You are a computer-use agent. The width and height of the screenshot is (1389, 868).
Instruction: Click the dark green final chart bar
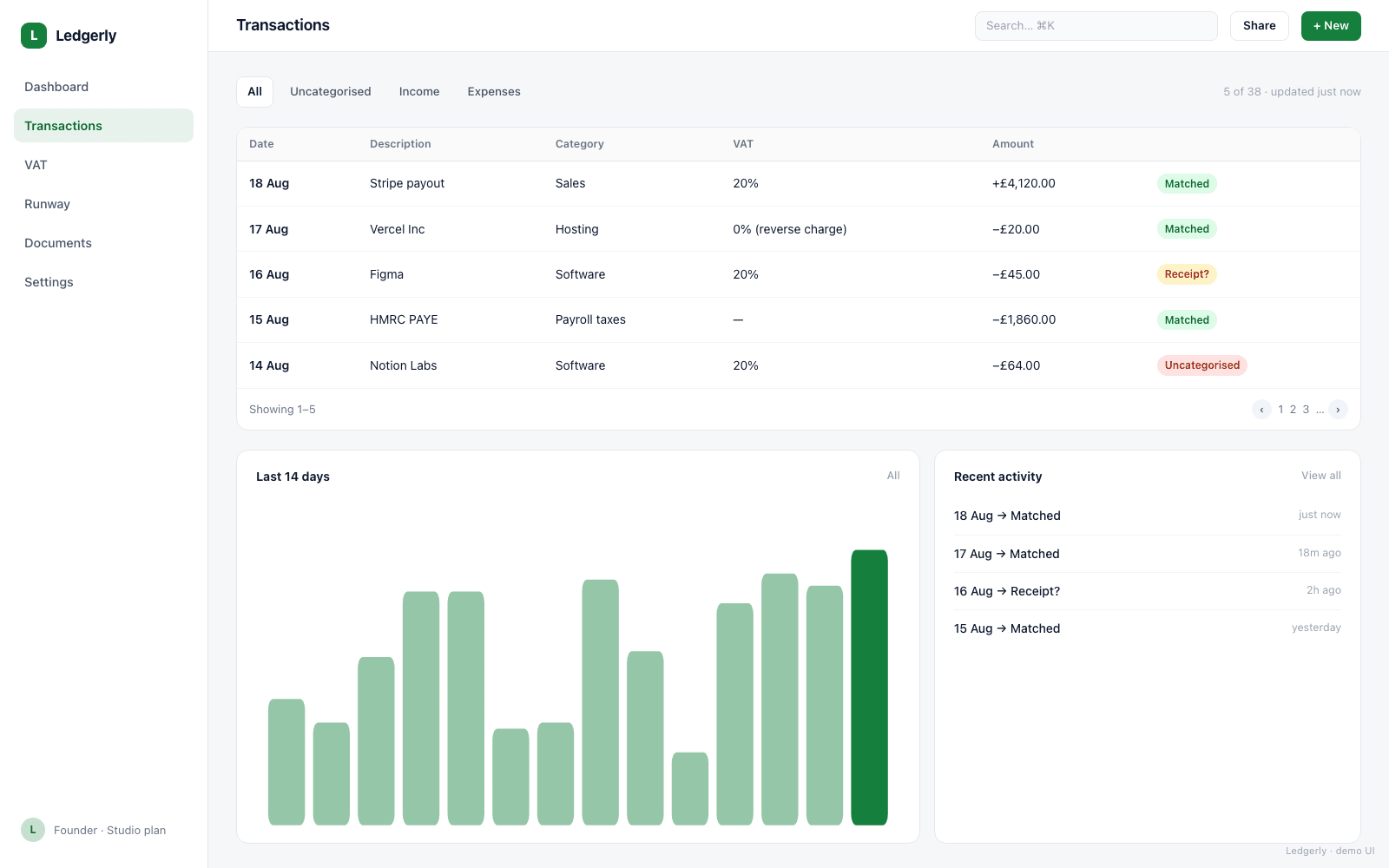[x=869, y=687]
